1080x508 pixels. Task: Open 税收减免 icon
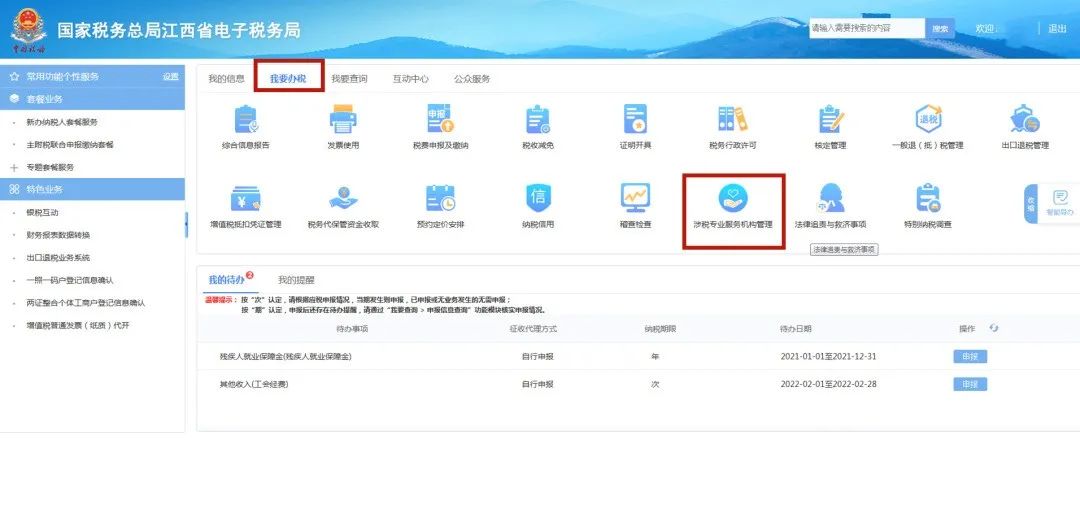[x=537, y=119]
